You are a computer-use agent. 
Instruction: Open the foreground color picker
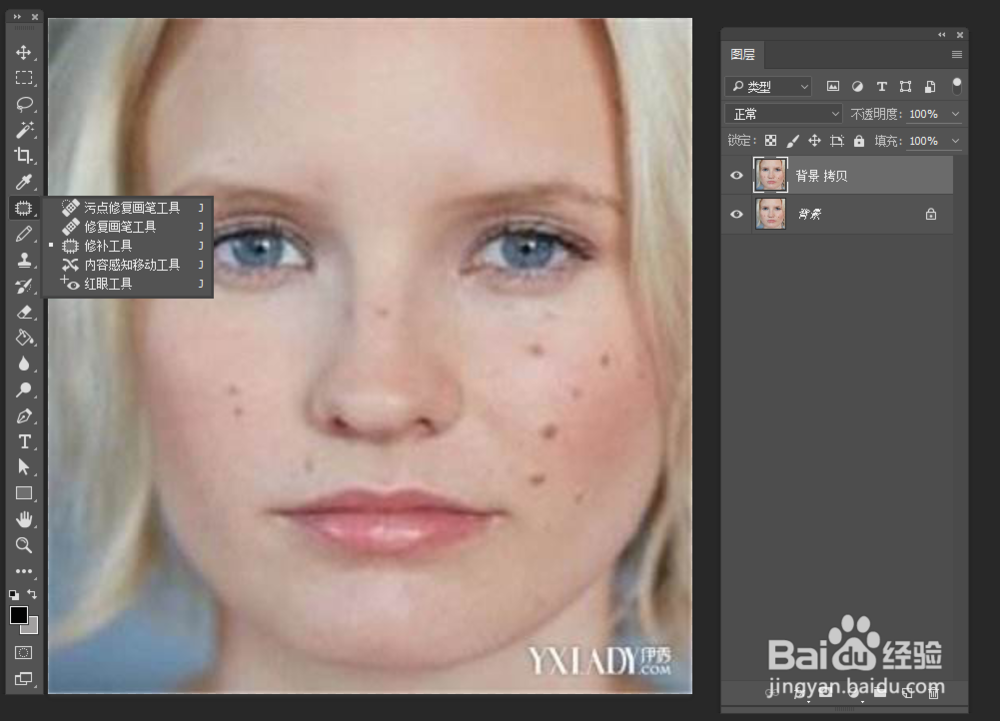18,615
